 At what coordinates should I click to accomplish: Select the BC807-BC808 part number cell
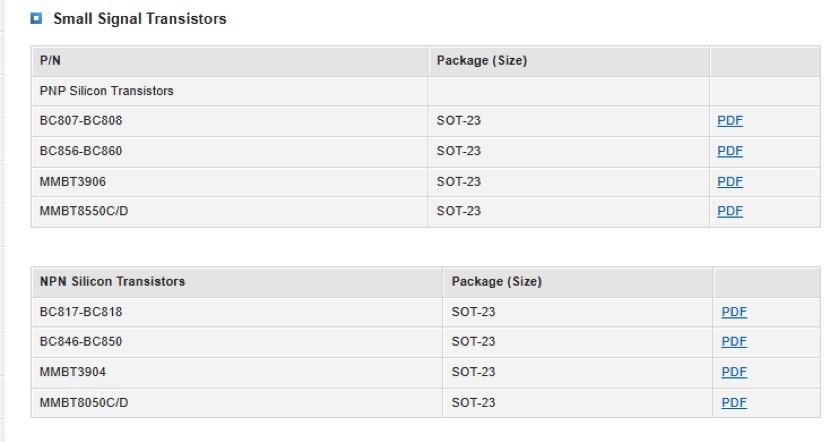coord(81,121)
